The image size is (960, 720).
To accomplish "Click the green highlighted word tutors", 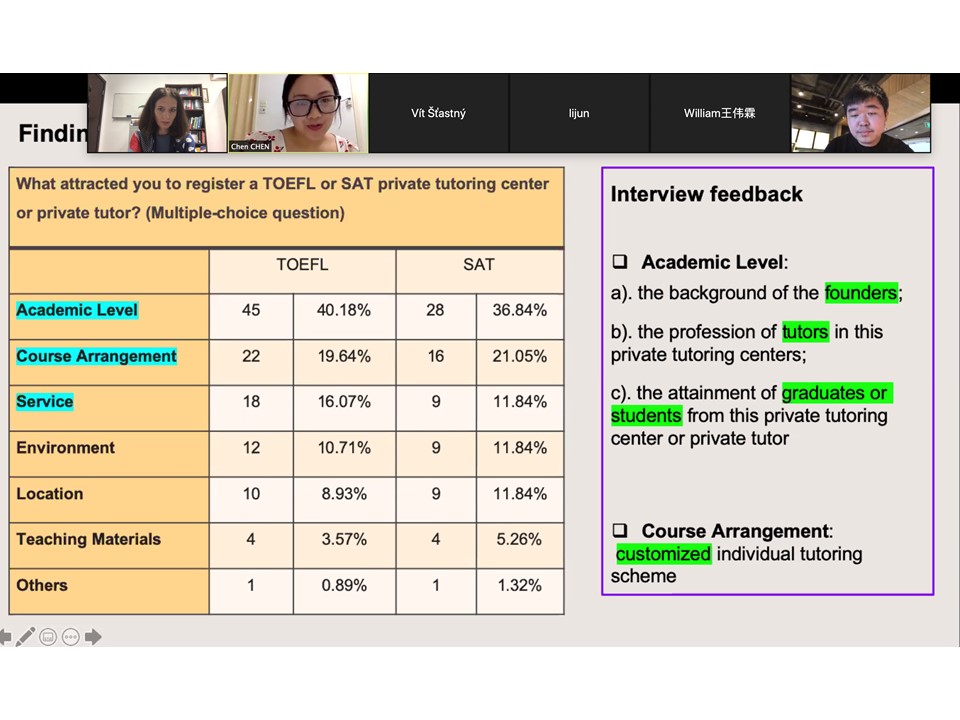I will [805, 332].
